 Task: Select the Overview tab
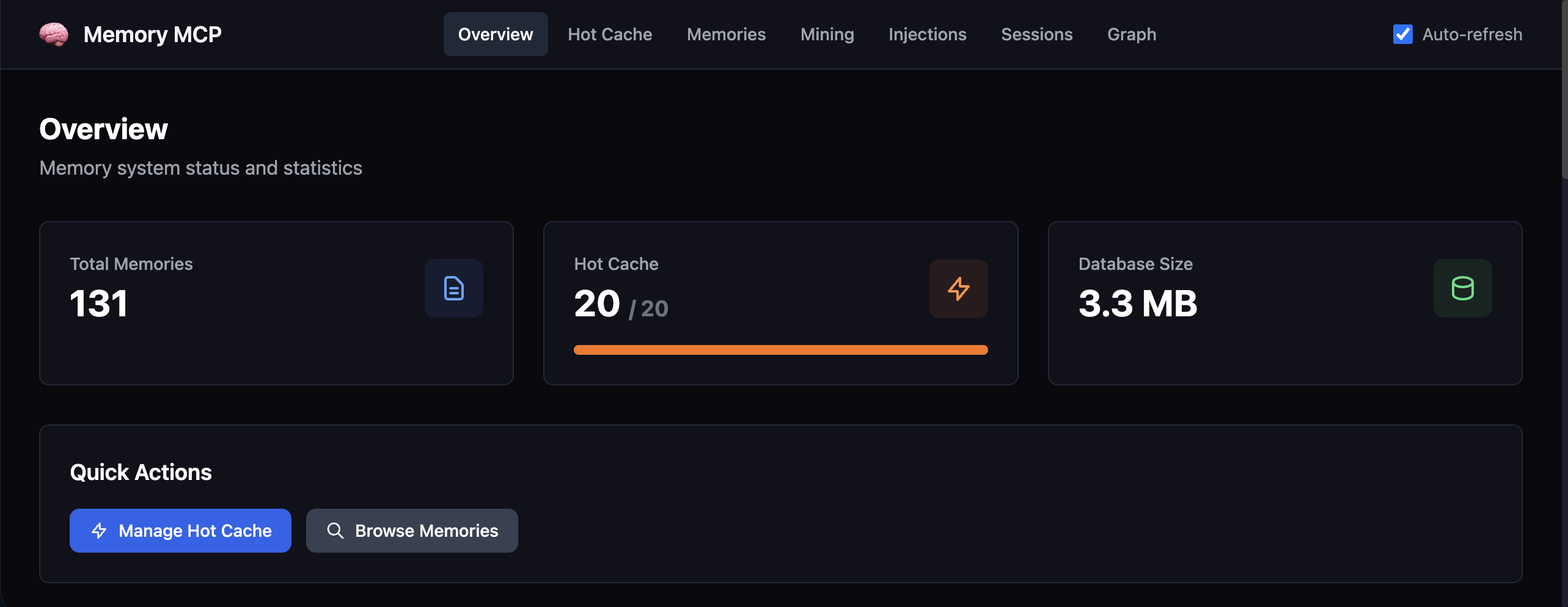coord(495,34)
